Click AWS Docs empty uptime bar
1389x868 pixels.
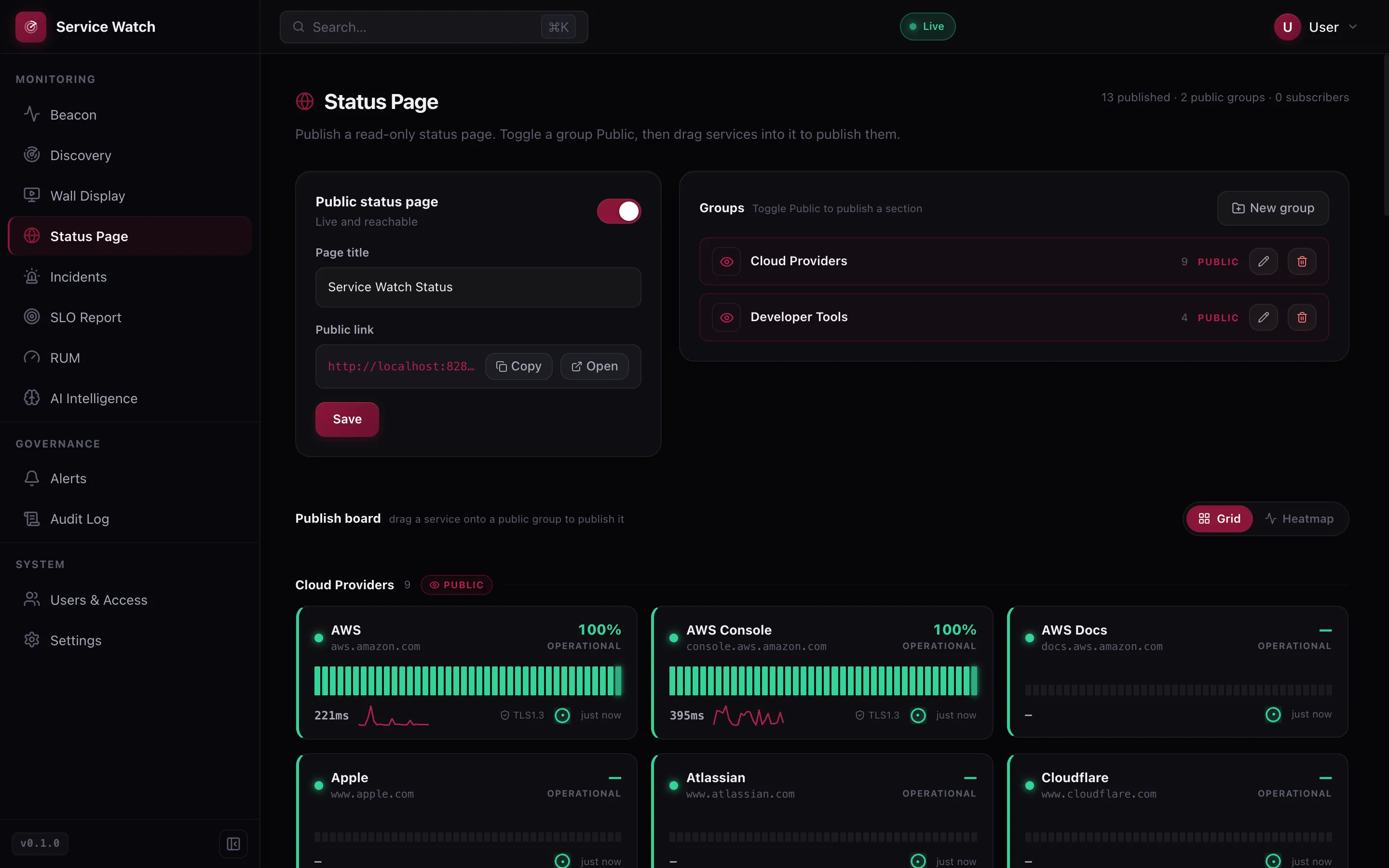[1178, 690]
